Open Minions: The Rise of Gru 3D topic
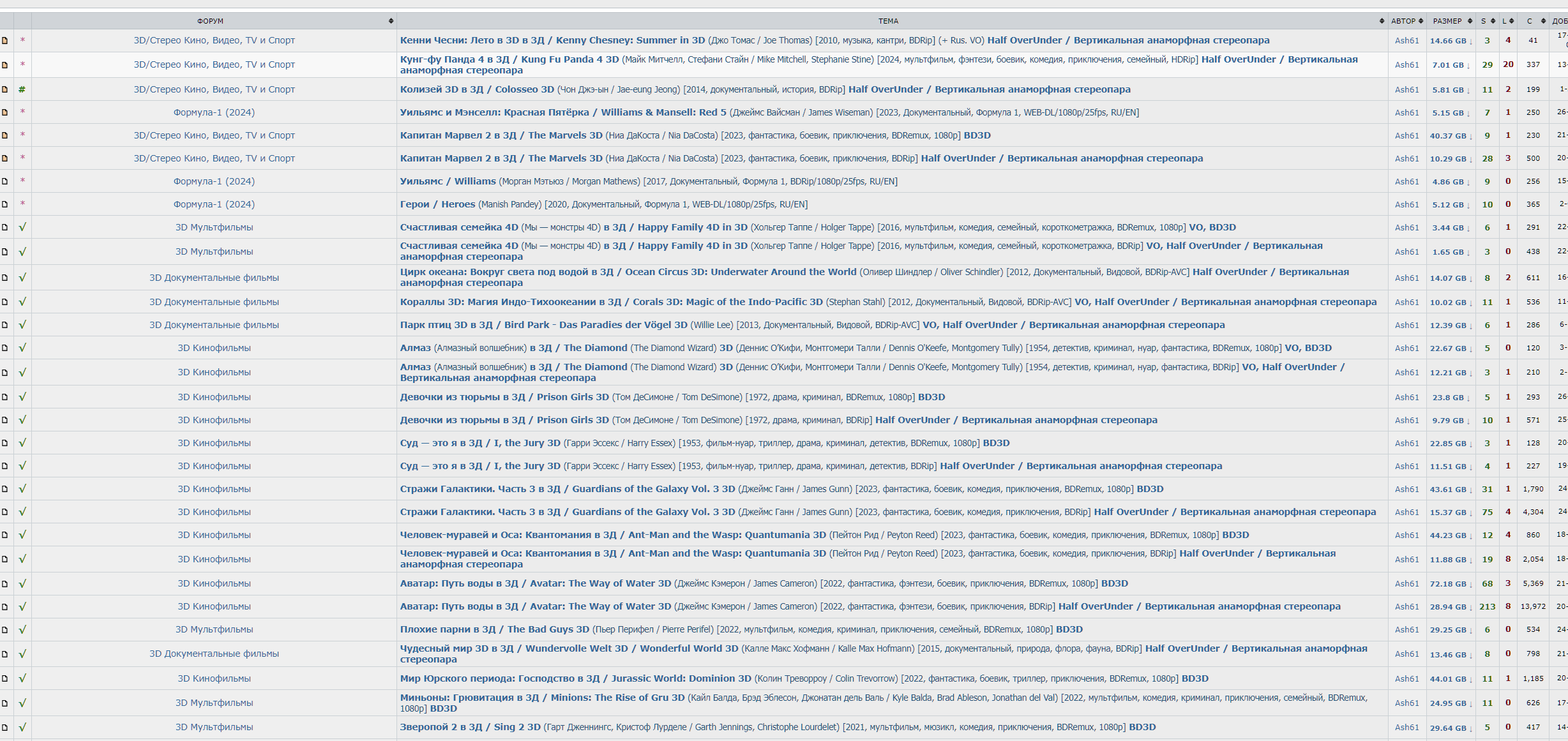This screenshot has width=1568, height=741. [x=884, y=703]
